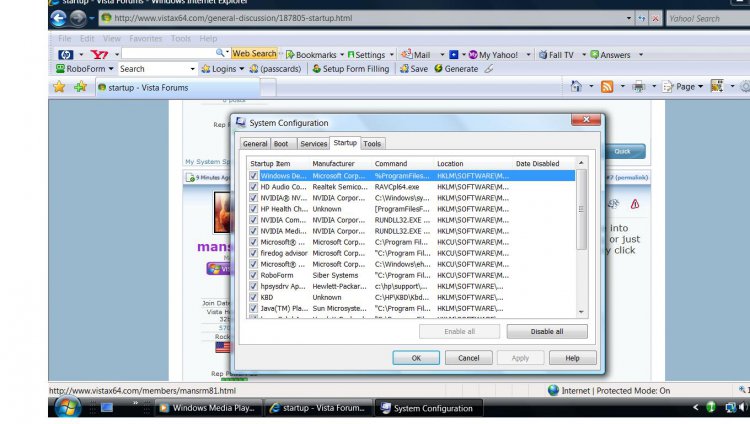Screen dimensions: 750x424
Task: Click in the Yahoo toolbar search field
Action: coord(169,54)
